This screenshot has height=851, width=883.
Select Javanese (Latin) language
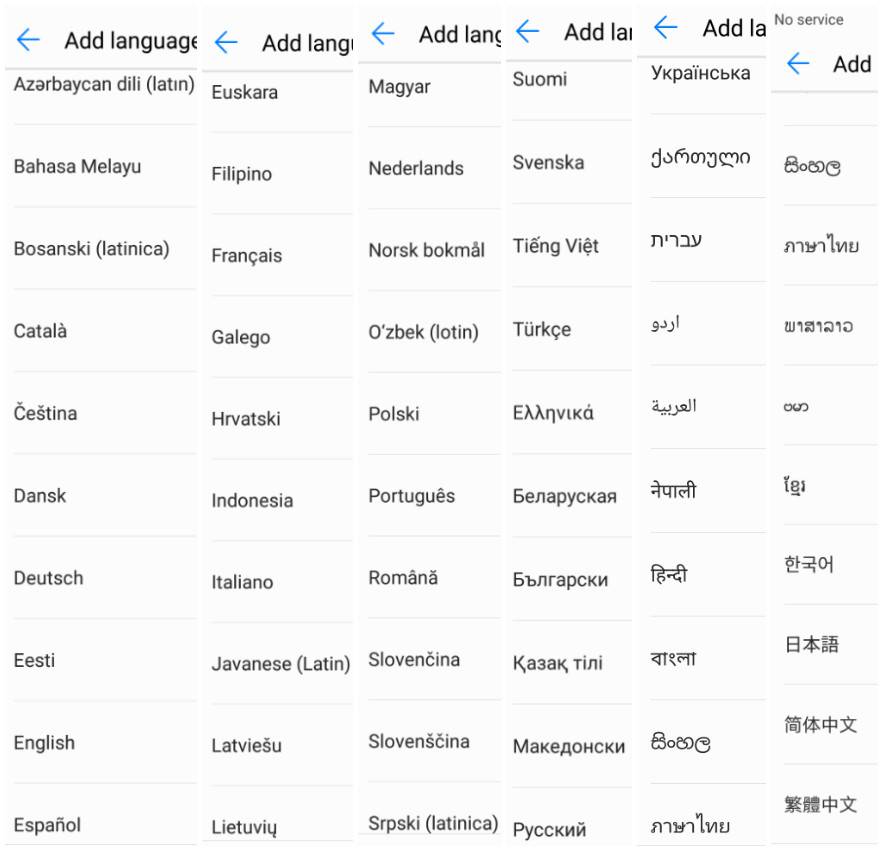pyautogui.click(x=280, y=664)
